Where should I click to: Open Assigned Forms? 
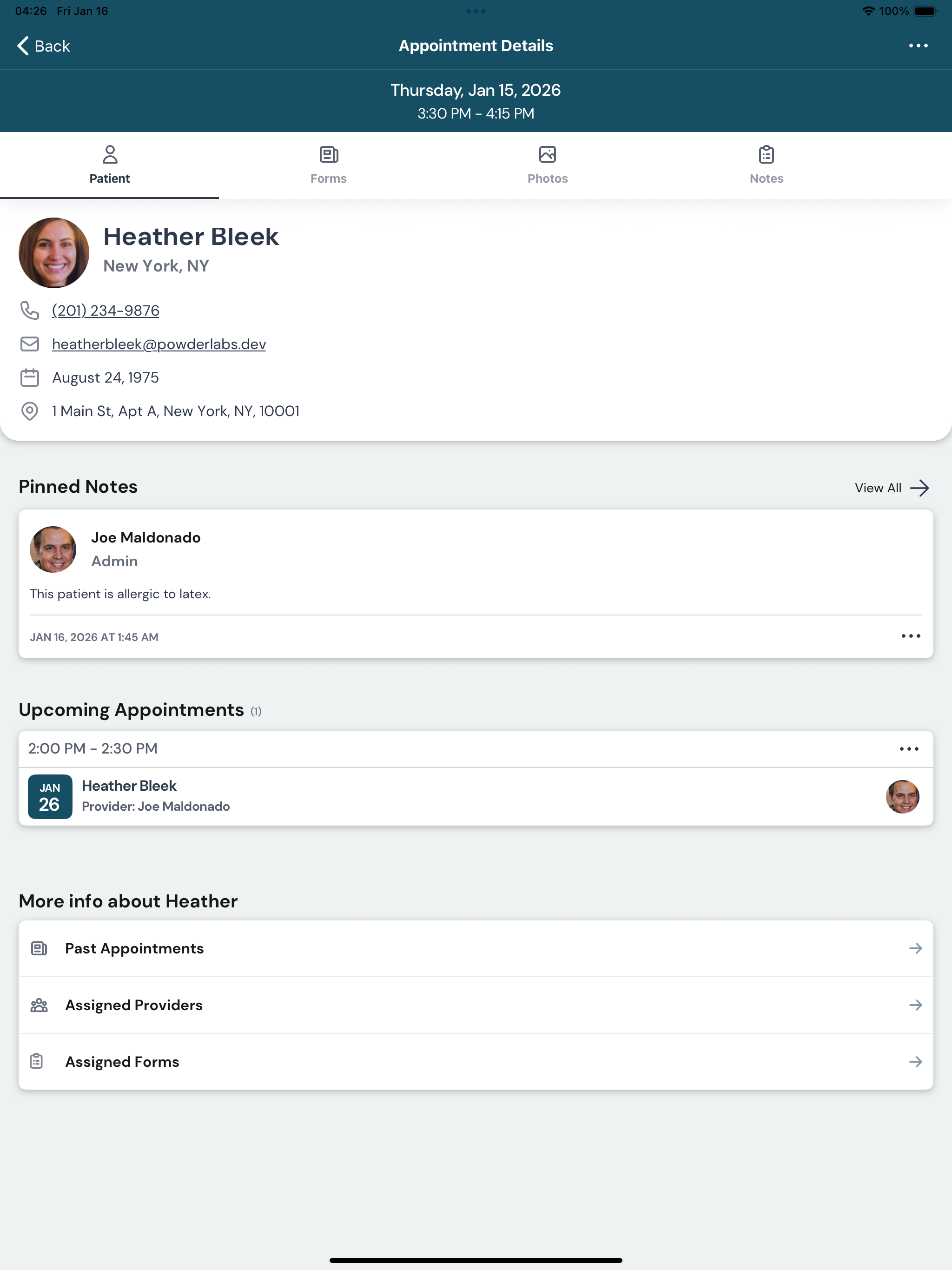[x=476, y=1062]
